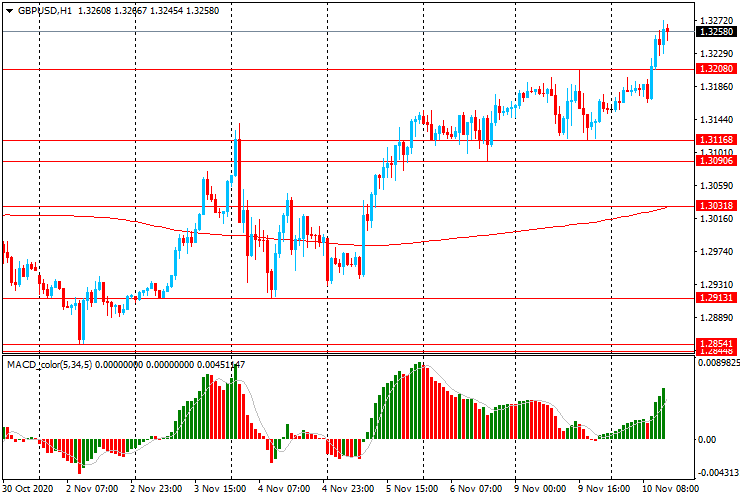
Task: Select the red level label 1.31168
Action: point(716,140)
